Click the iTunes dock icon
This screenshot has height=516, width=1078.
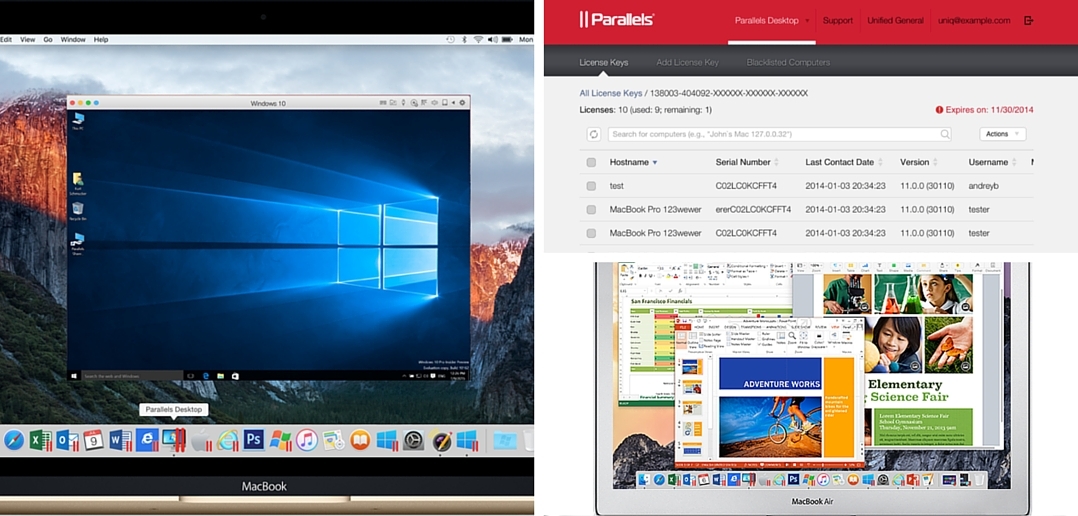(x=307, y=440)
